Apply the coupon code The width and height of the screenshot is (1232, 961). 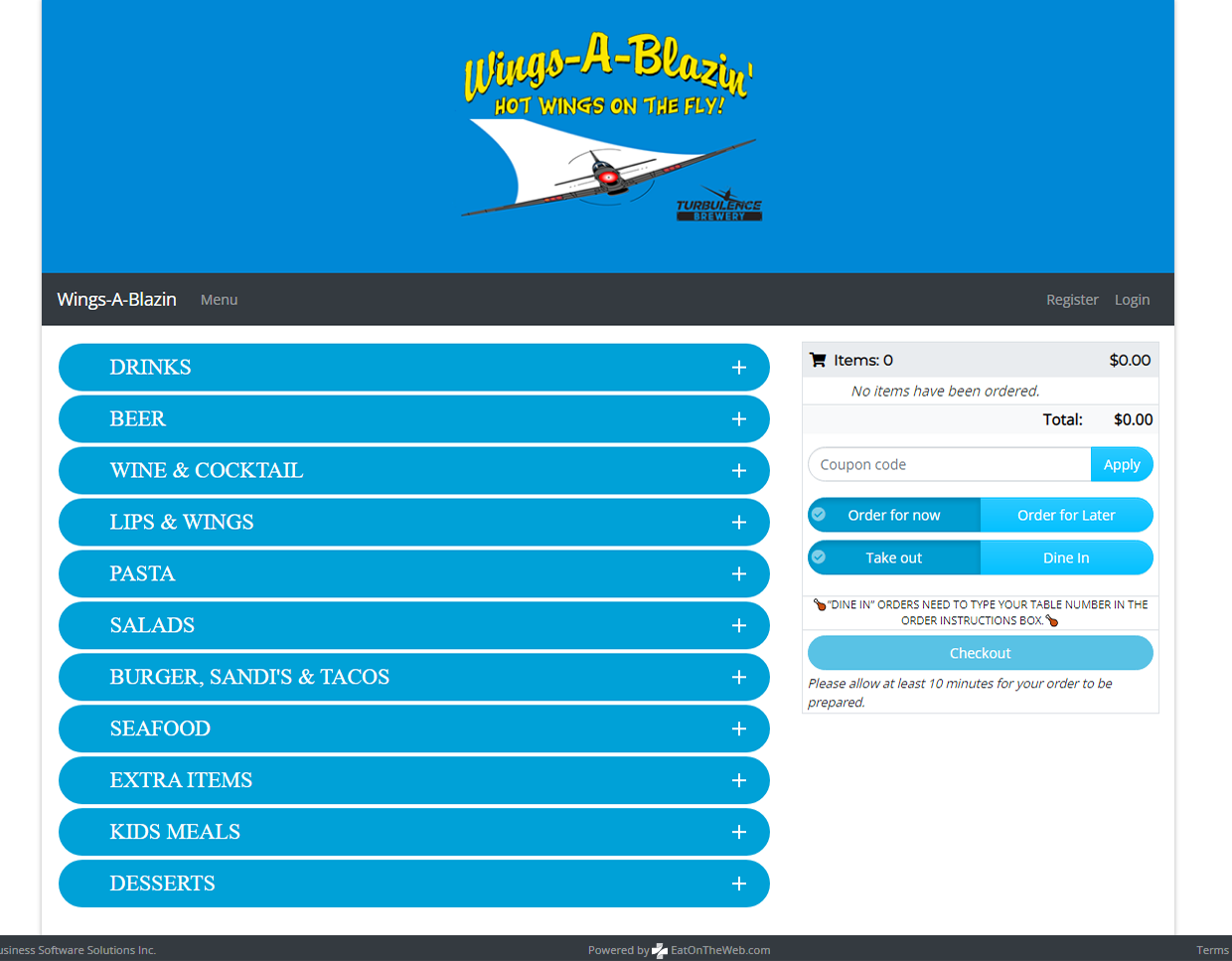tap(1122, 464)
